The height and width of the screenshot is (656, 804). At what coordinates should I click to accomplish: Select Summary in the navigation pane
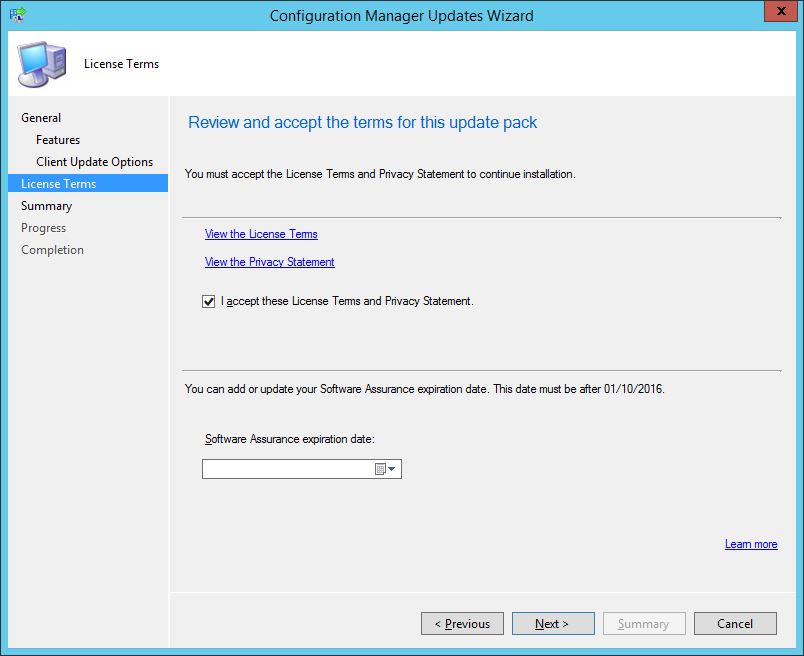coord(47,205)
